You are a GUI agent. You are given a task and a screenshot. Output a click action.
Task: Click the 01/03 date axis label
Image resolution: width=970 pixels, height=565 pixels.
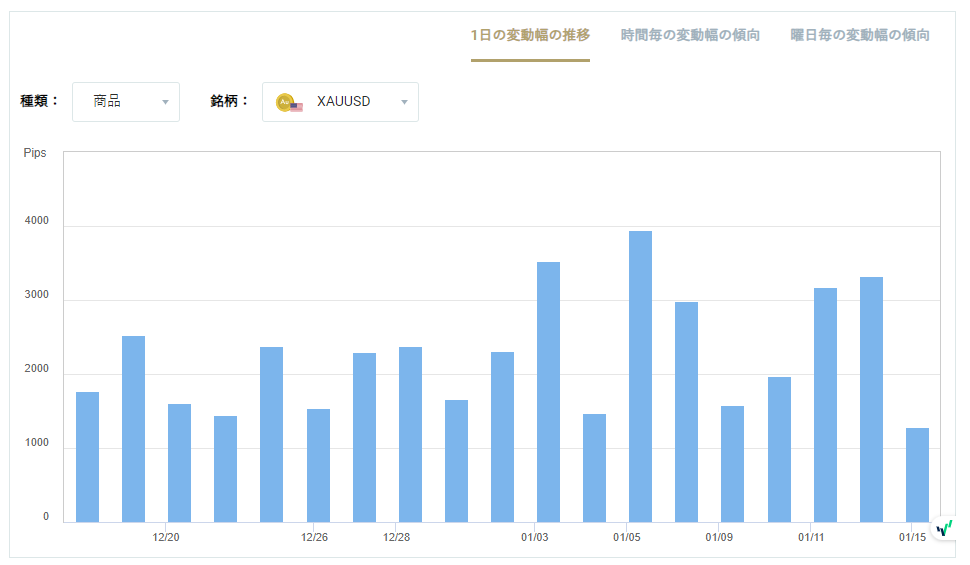click(534, 537)
